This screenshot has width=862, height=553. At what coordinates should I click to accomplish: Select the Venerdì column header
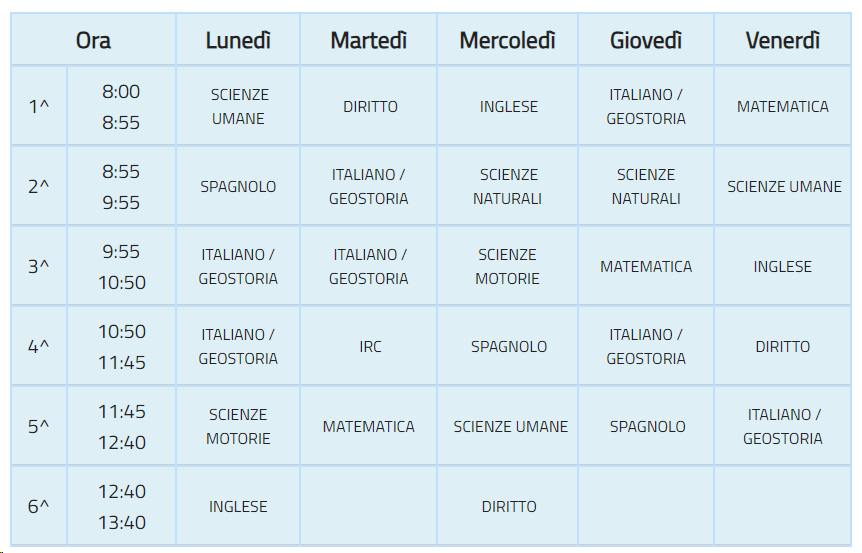pyautogui.click(x=782, y=40)
